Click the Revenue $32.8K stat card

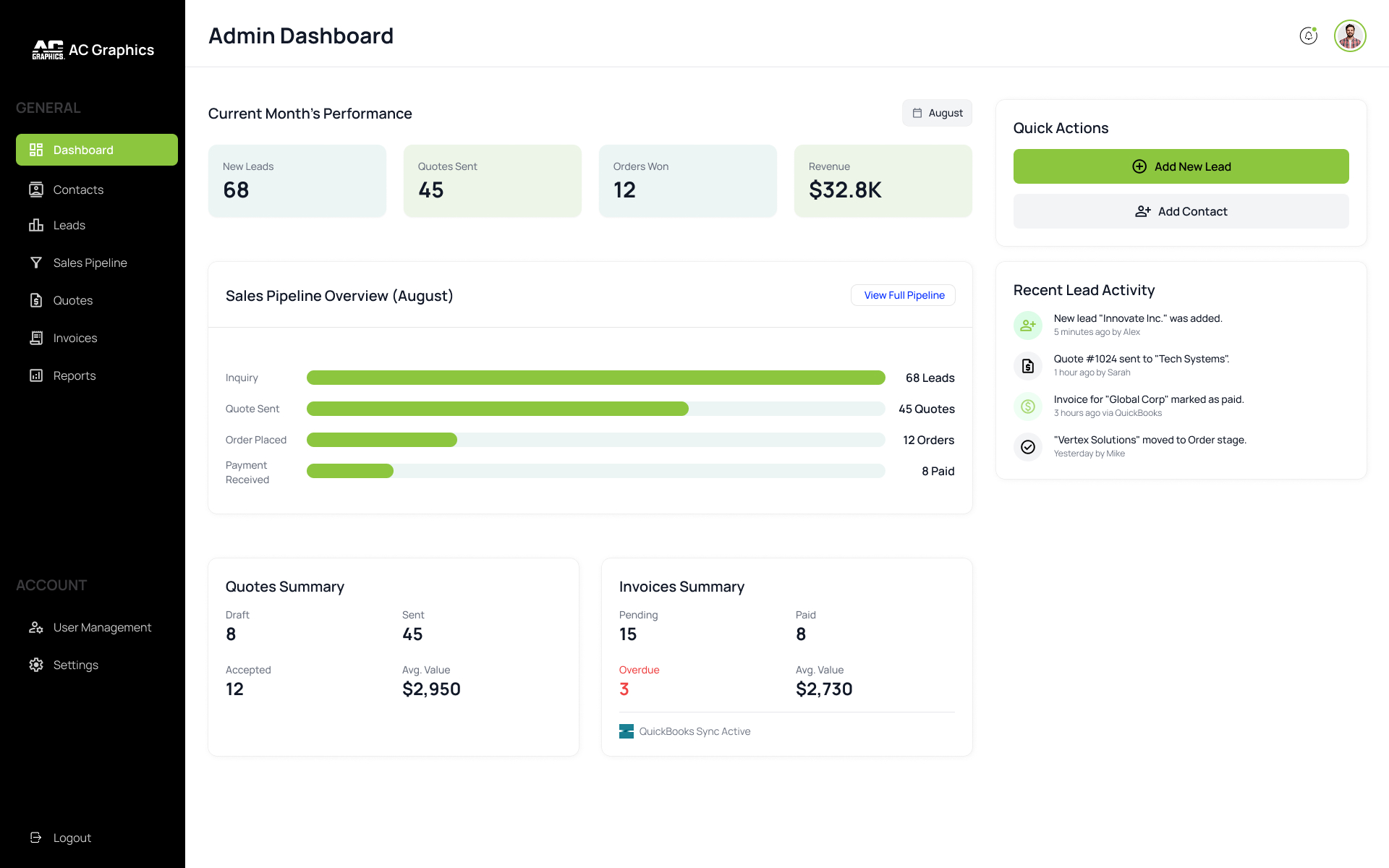[x=883, y=181]
